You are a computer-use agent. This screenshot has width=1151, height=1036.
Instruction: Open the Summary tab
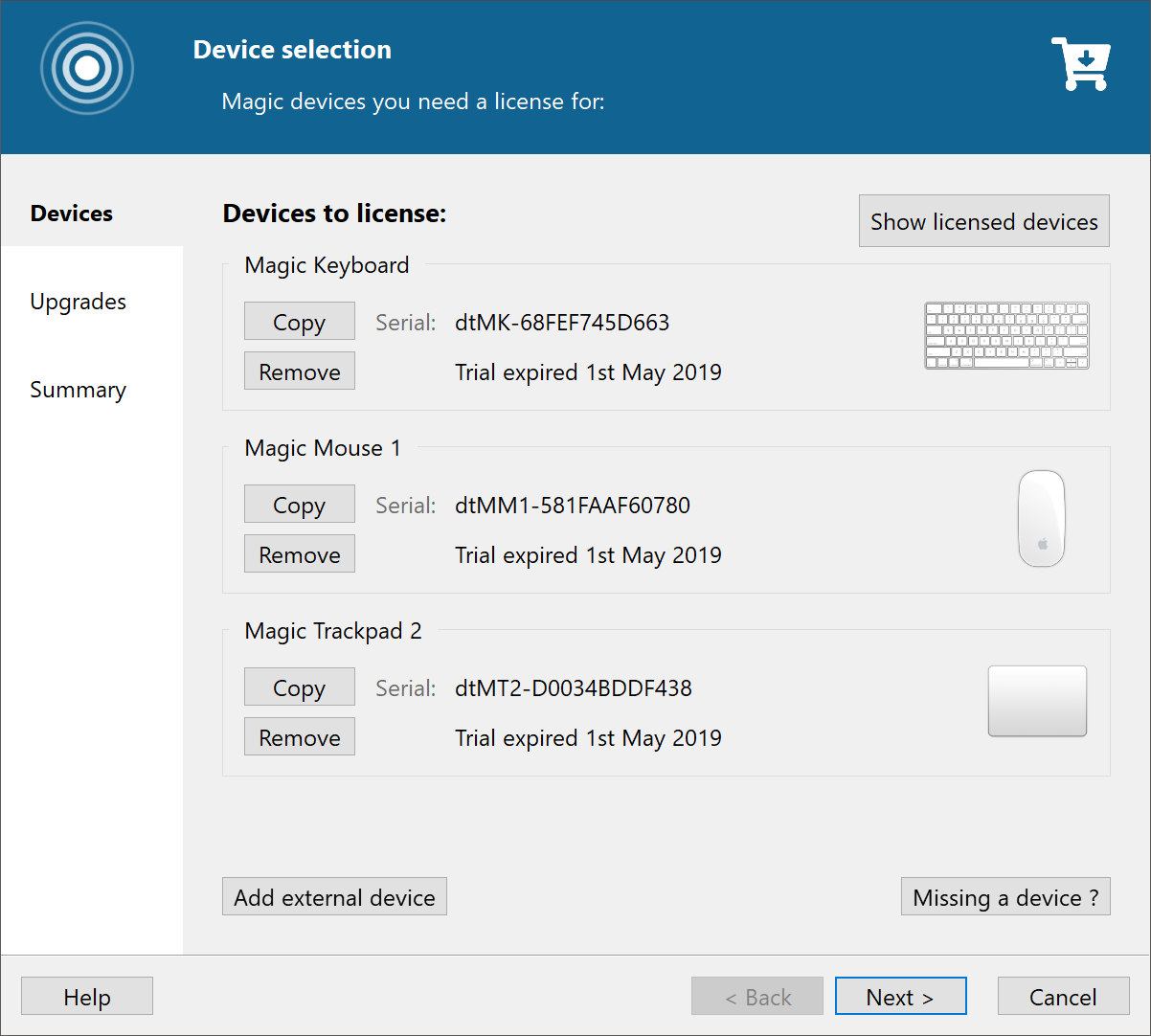[78, 390]
